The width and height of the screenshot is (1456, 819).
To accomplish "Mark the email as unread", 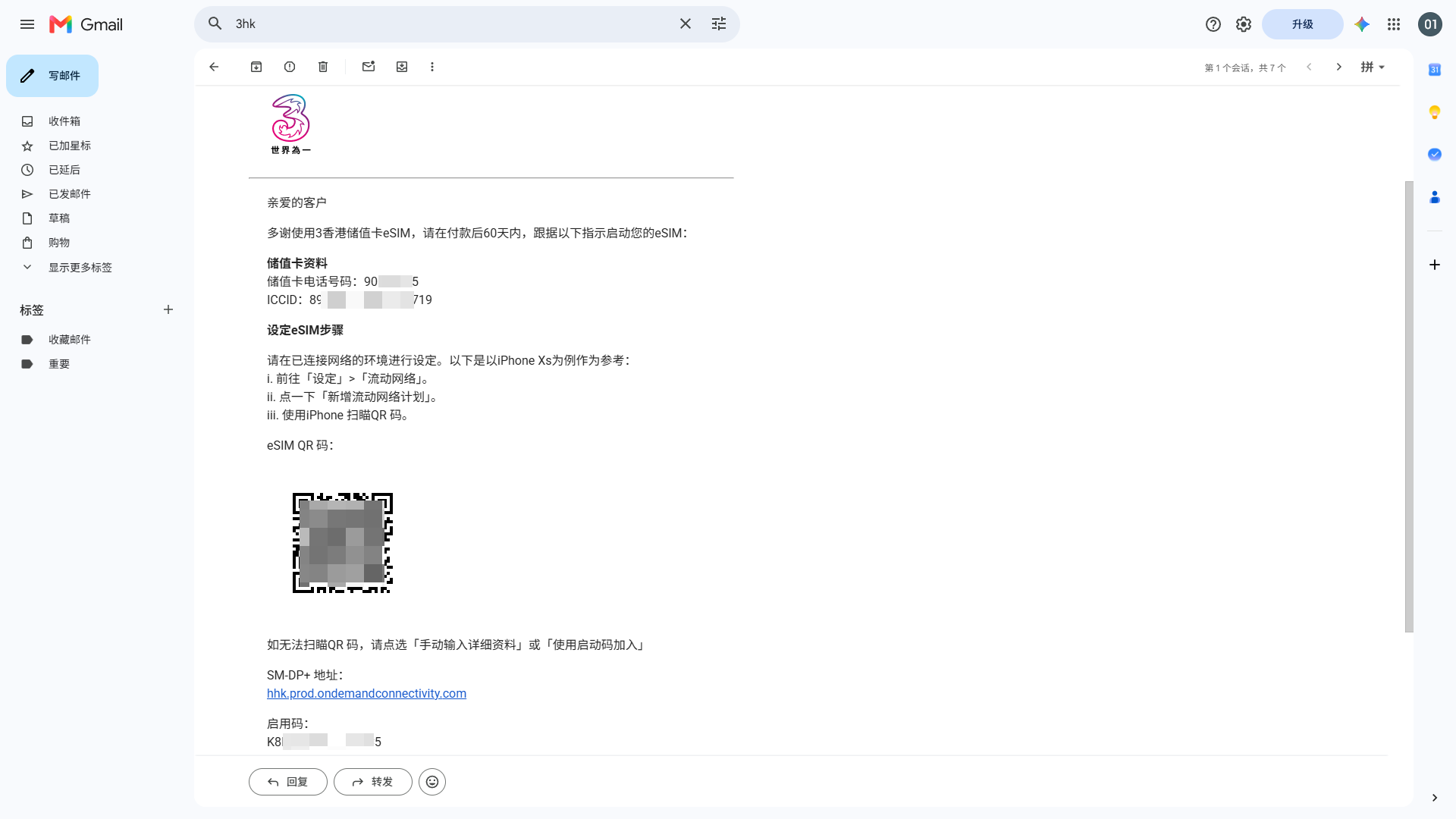I will 369,67.
